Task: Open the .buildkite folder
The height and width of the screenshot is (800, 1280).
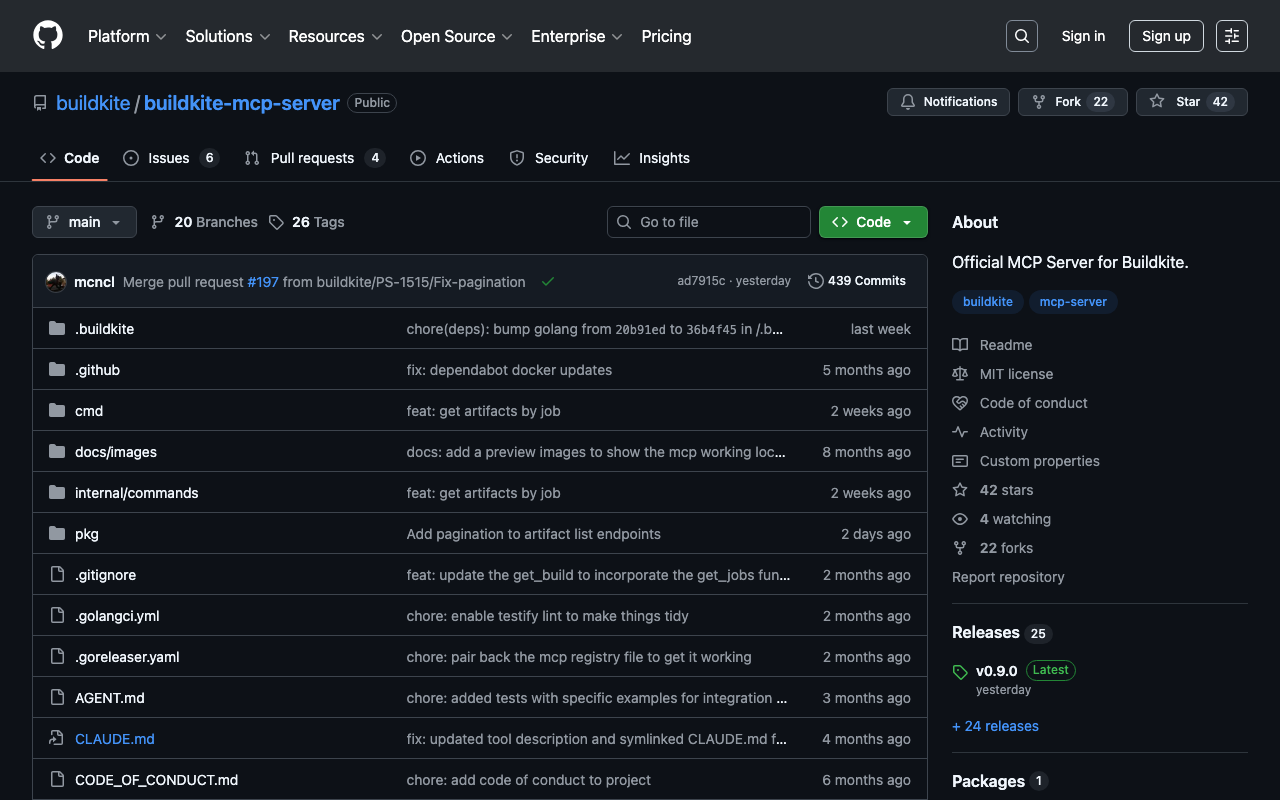Action: (104, 329)
